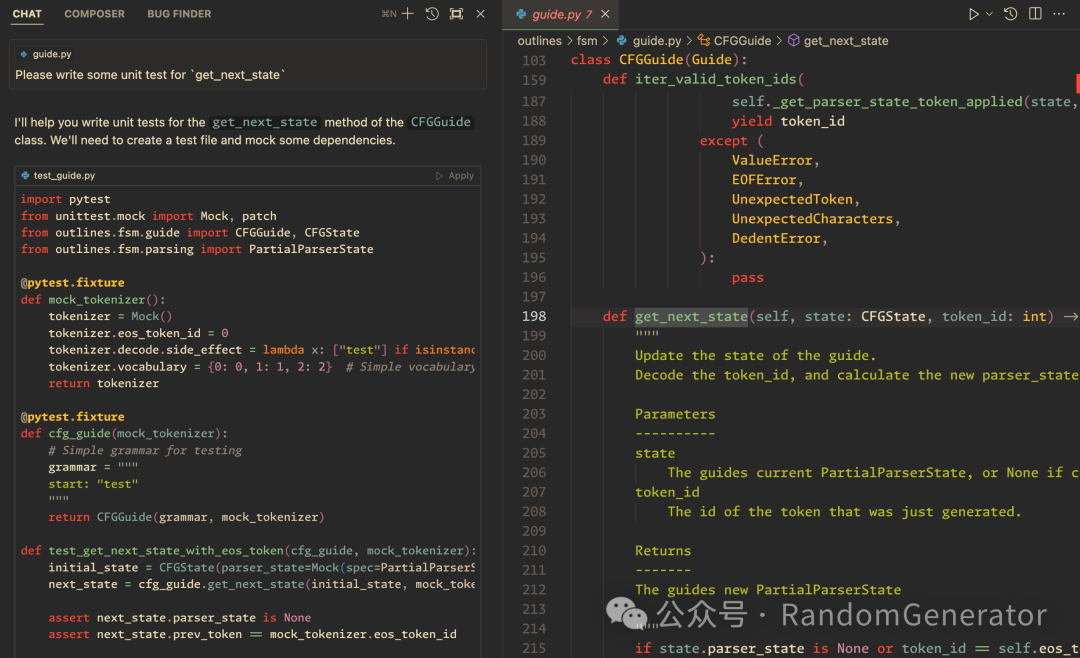The width and height of the screenshot is (1080, 658).
Task: Close the chat panel
Action: tap(481, 14)
